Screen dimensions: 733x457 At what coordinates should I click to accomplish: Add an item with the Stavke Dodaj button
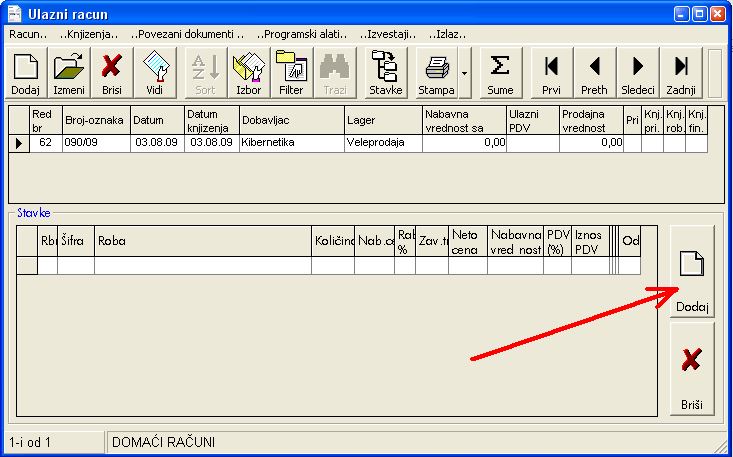(x=692, y=272)
